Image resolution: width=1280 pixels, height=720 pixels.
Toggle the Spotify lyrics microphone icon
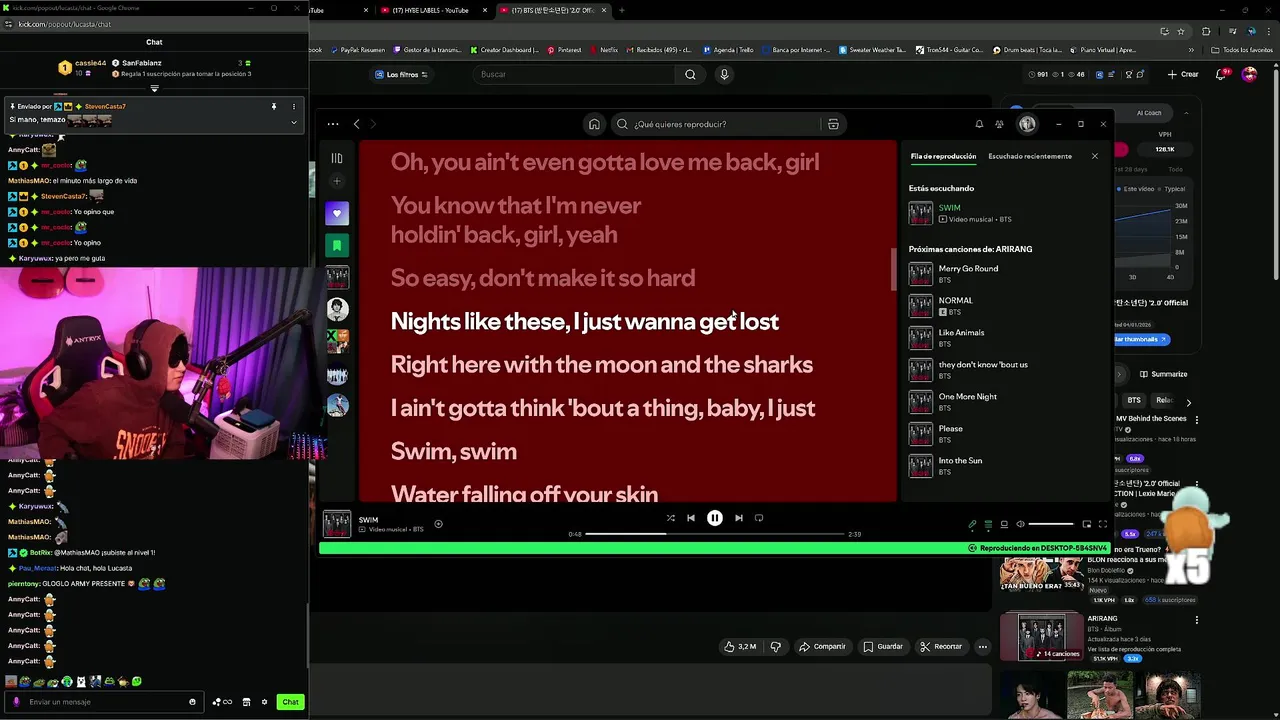point(972,524)
